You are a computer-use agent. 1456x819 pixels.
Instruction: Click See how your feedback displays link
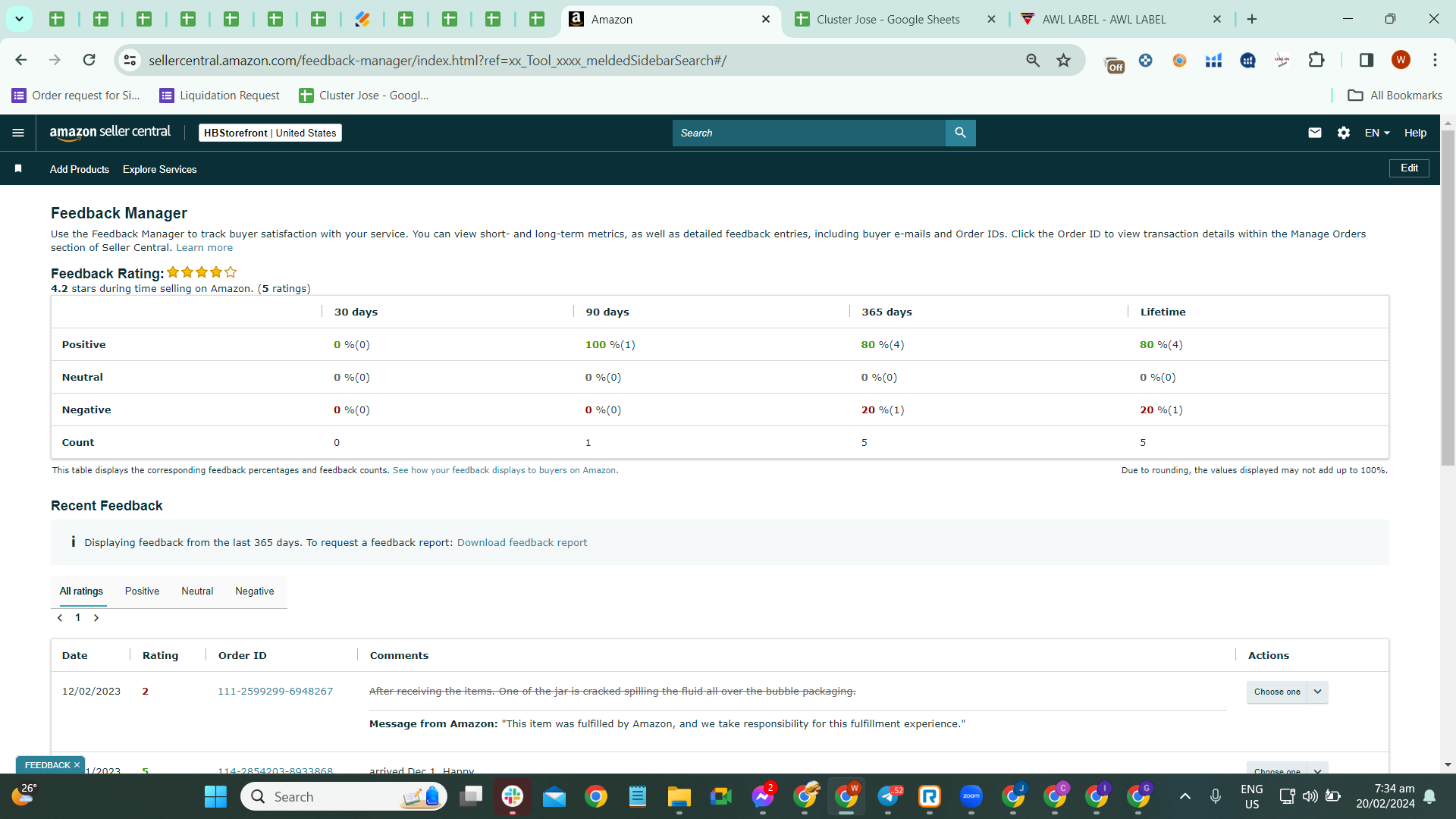coord(505,470)
